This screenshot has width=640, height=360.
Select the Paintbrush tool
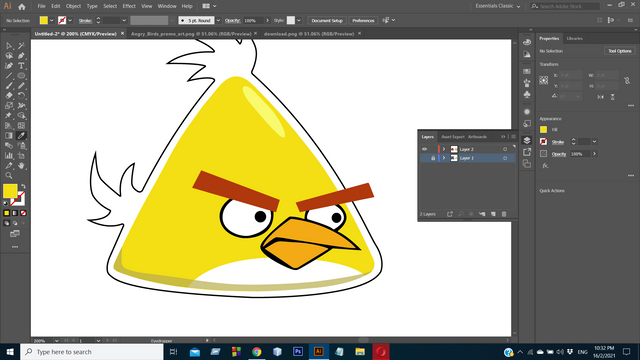[x=9, y=86]
